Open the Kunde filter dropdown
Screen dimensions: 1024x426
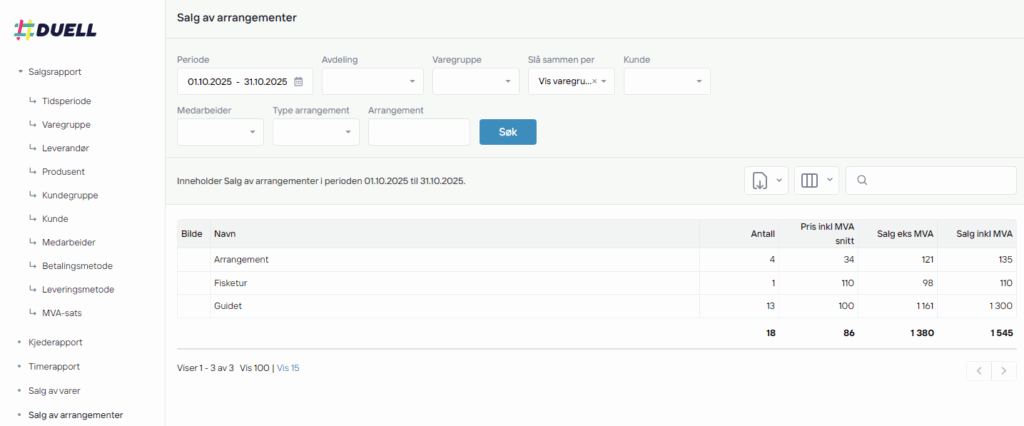[666, 82]
